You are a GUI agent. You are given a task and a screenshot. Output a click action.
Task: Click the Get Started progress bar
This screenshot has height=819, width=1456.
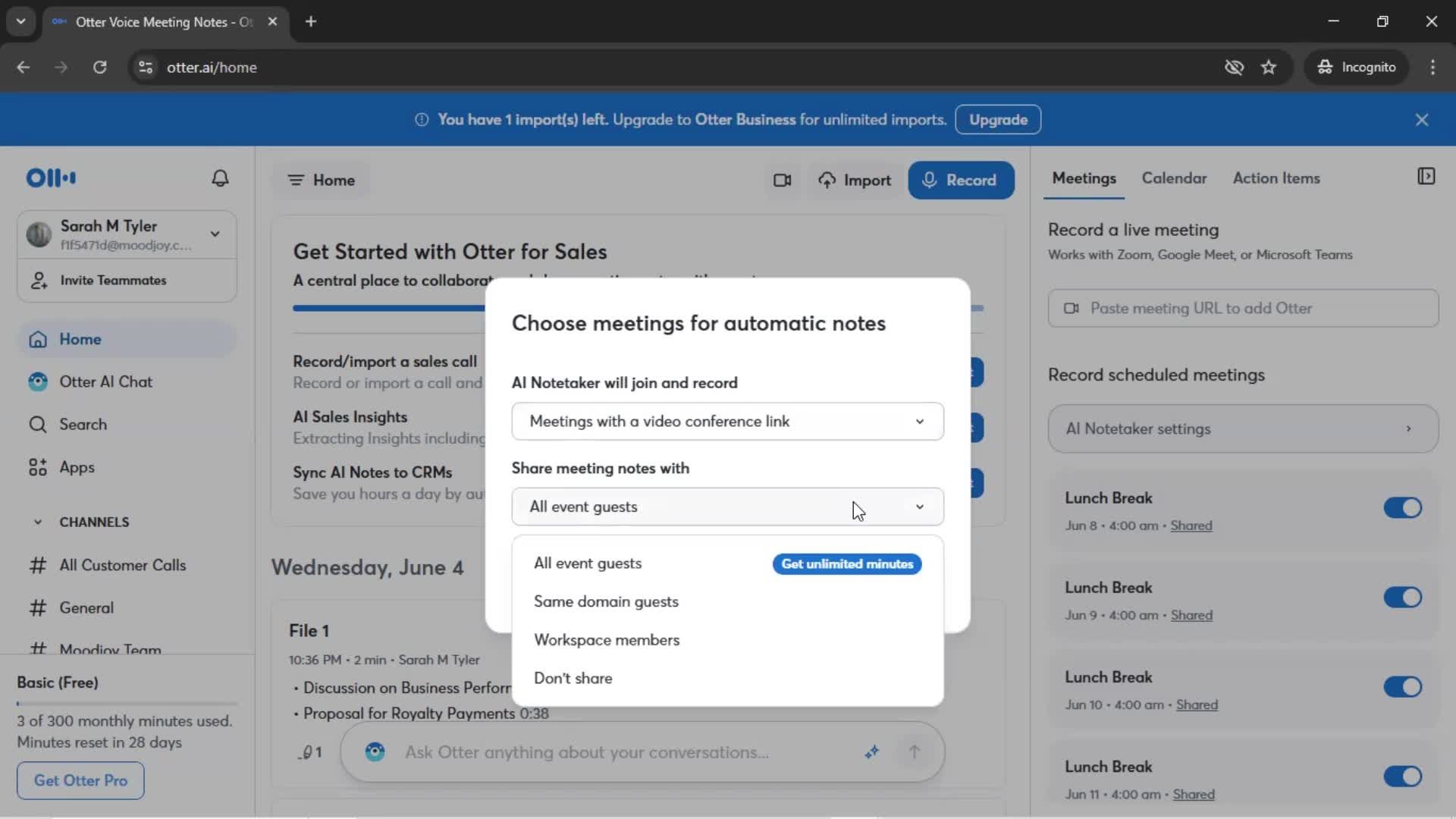coord(388,308)
